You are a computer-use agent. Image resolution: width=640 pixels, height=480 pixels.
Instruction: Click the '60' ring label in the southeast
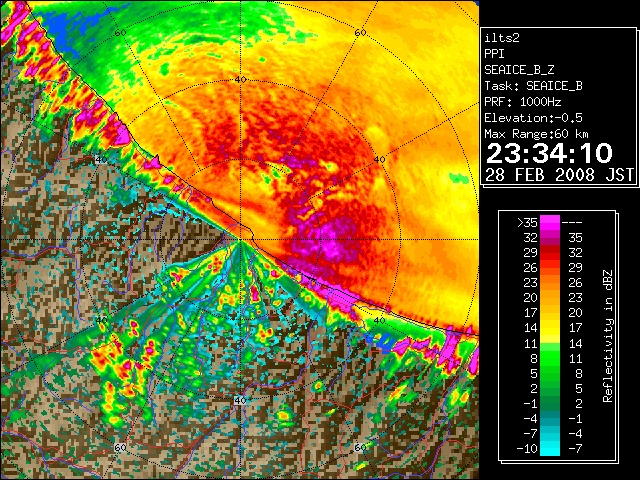coord(360,447)
